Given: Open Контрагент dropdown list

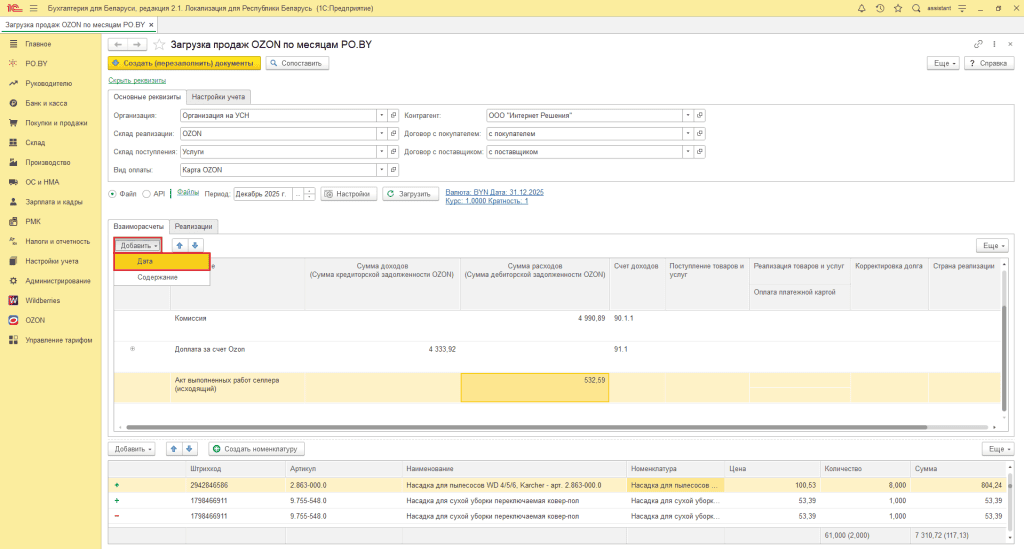Looking at the screenshot, I should (688, 116).
